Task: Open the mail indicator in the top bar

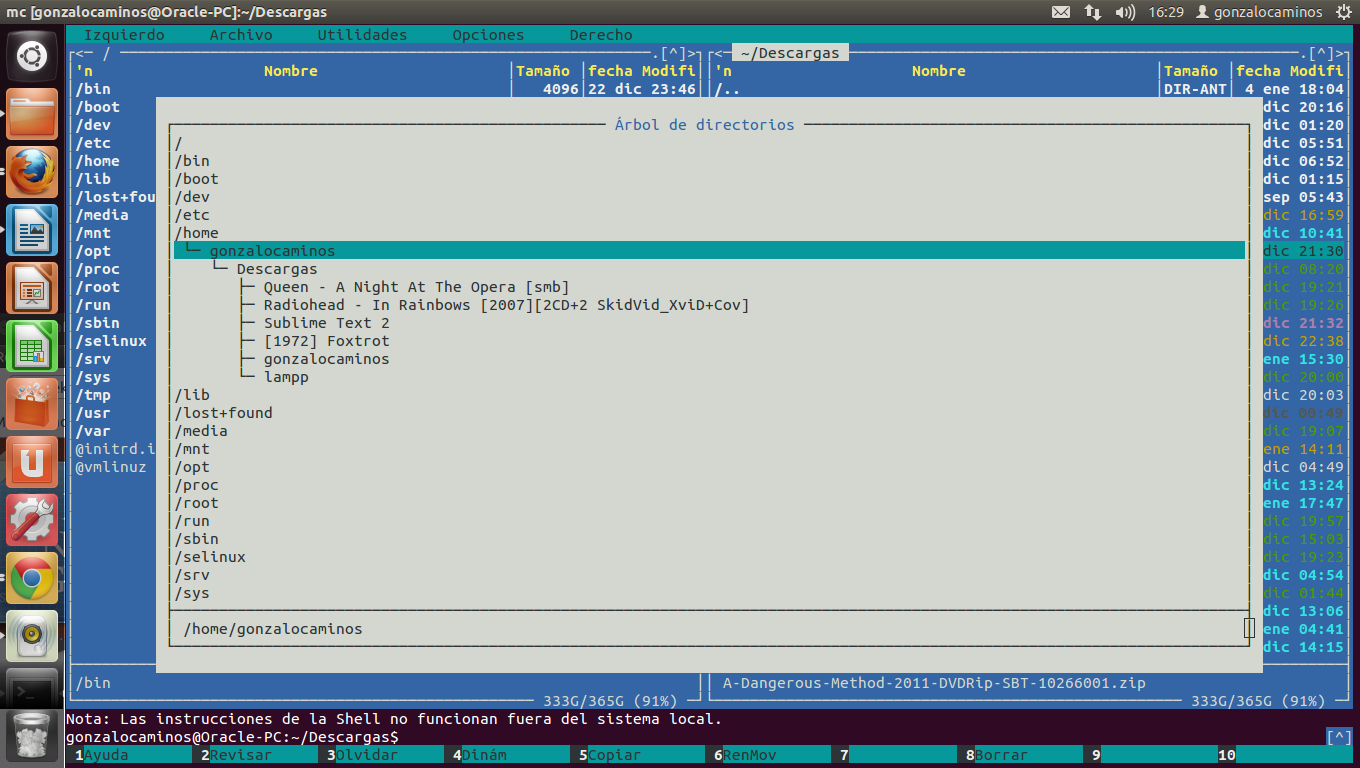Action: pyautogui.click(x=1061, y=12)
